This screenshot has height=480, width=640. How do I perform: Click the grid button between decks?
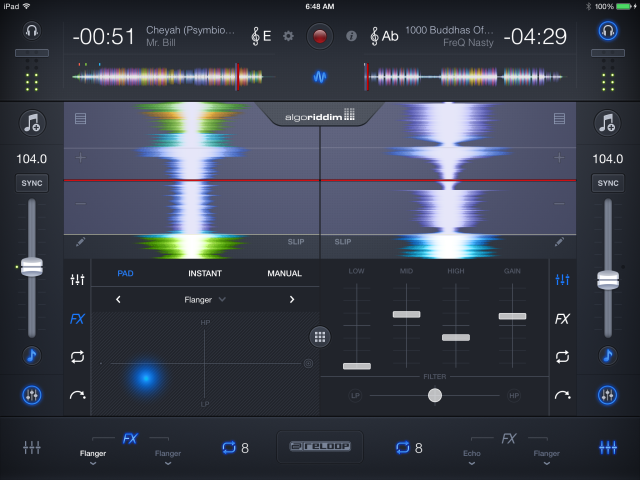pos(320,337)
